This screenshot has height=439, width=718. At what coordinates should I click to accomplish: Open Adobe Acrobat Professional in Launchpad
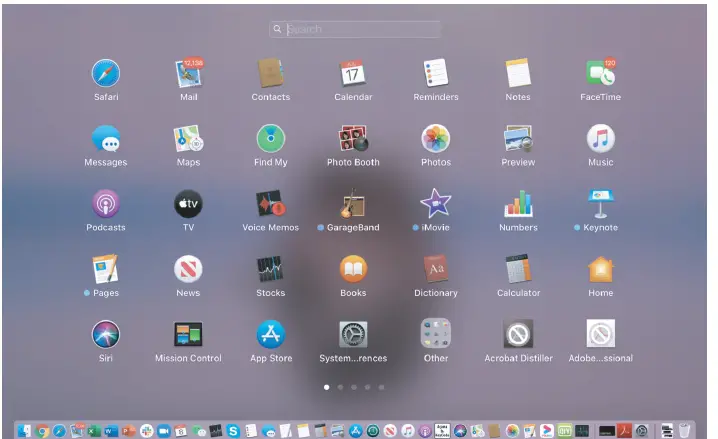[600, 334]
